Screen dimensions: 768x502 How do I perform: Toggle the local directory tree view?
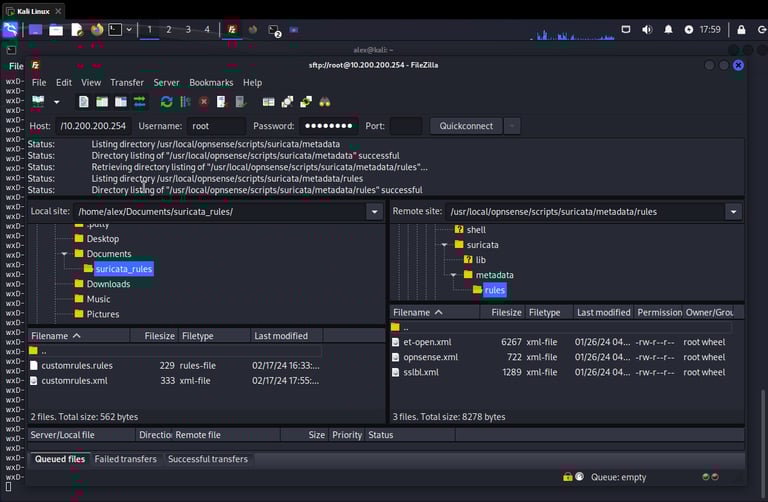(102, 102)
